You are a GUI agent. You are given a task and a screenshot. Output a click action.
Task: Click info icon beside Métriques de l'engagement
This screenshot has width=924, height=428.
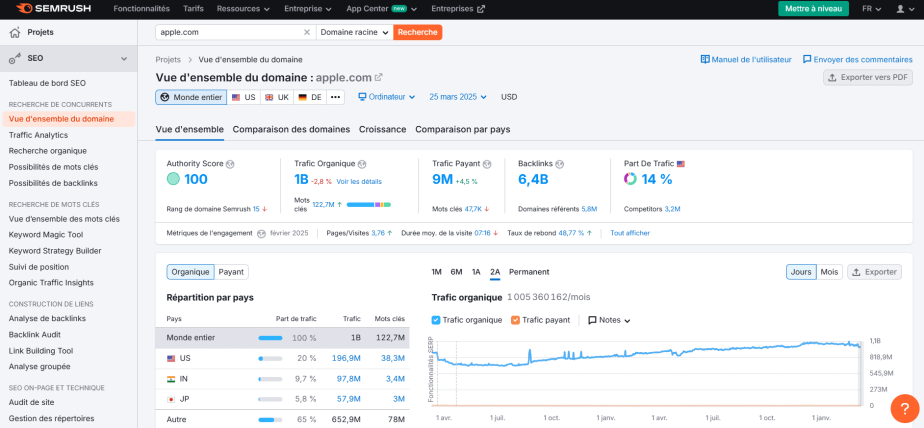pos(262,233)
